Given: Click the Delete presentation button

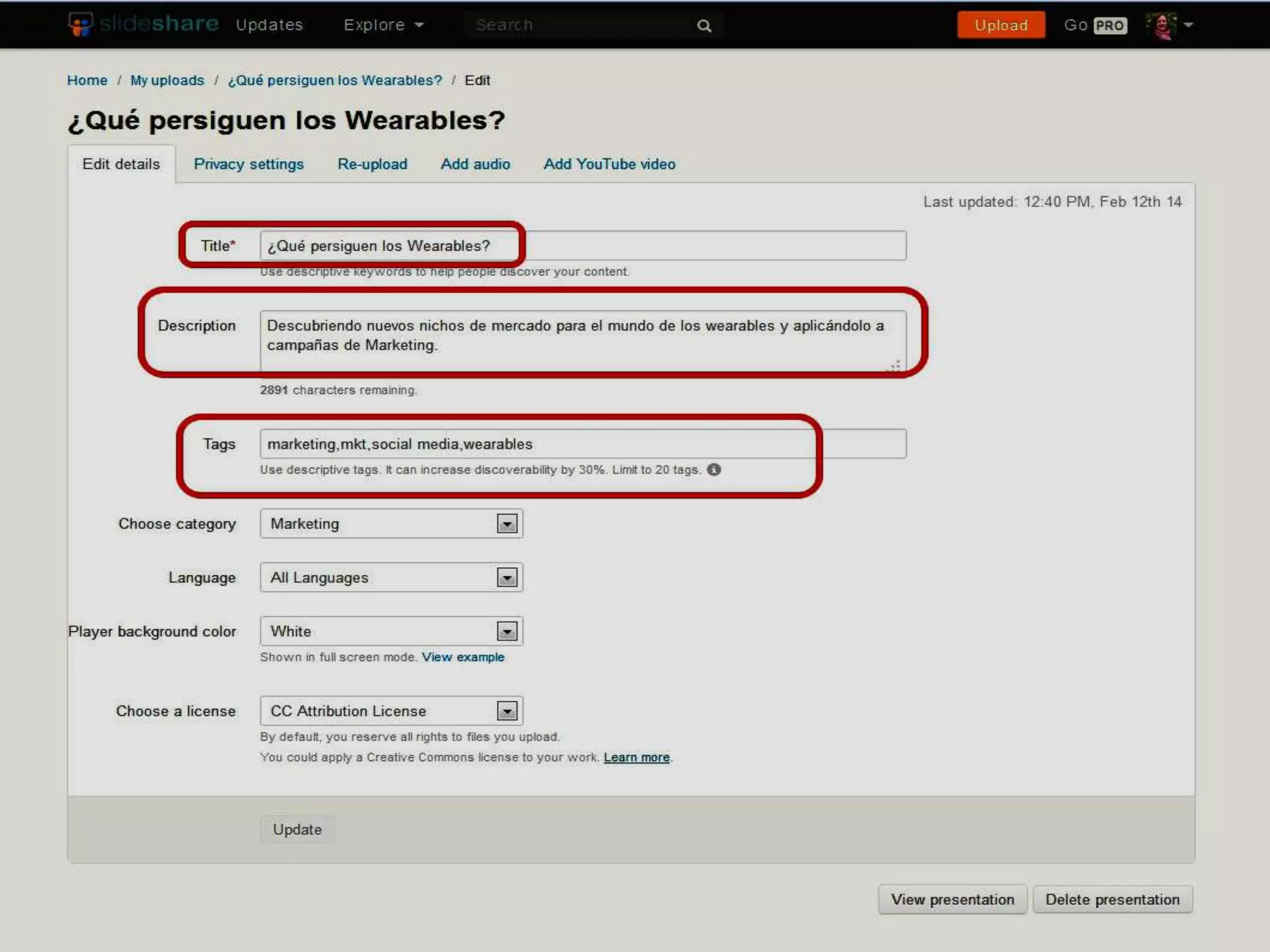Looking at the screenshot, I should 1112,899.
